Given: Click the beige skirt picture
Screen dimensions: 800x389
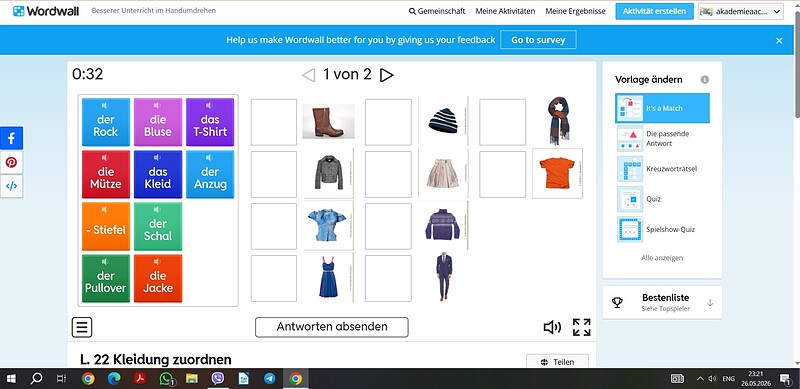Looking at the screenshot, I should click(443, 173).
